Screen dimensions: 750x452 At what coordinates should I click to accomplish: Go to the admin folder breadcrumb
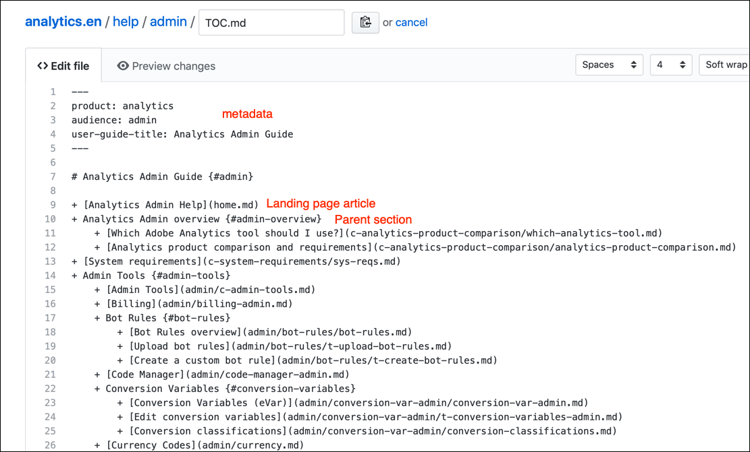168,22
